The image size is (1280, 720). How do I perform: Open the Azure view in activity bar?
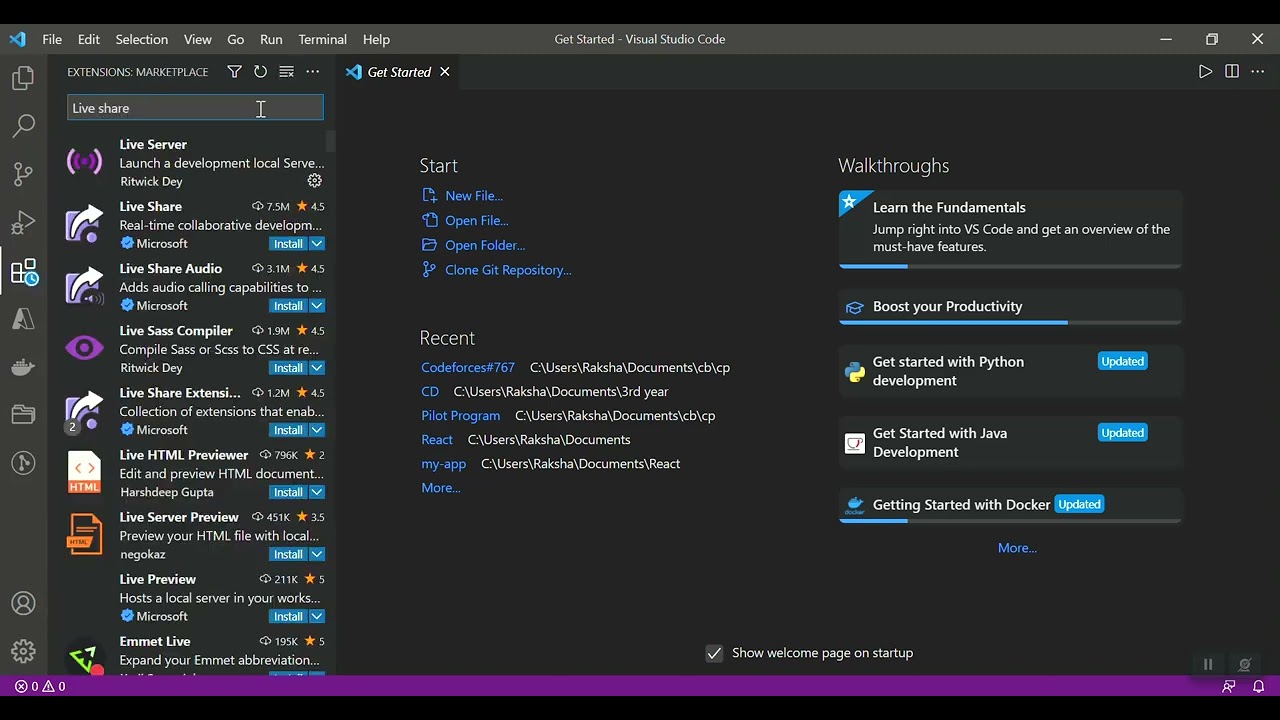23,319
